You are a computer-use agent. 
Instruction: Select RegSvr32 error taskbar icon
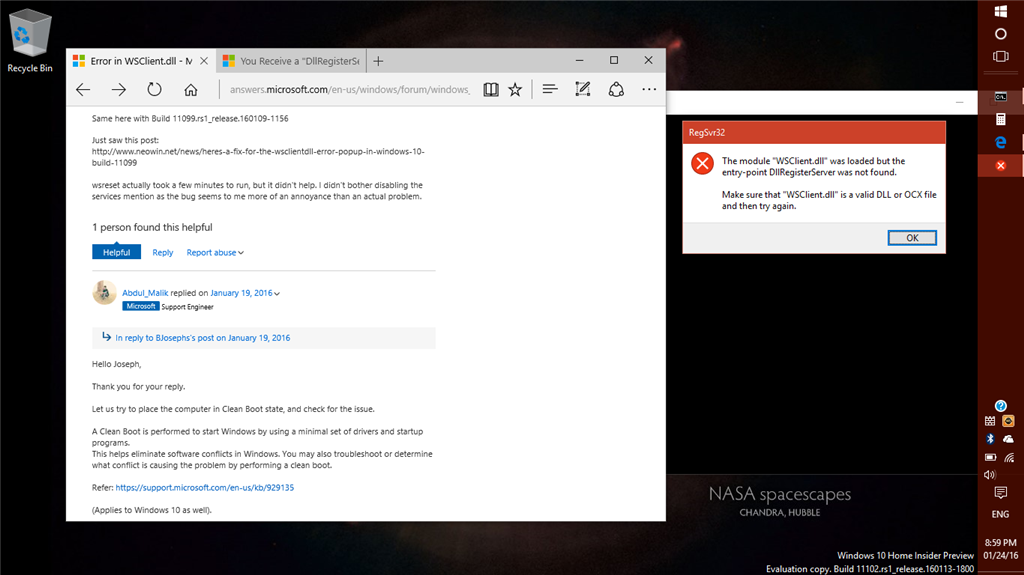pyautogui.click(x=1000, y=165)
